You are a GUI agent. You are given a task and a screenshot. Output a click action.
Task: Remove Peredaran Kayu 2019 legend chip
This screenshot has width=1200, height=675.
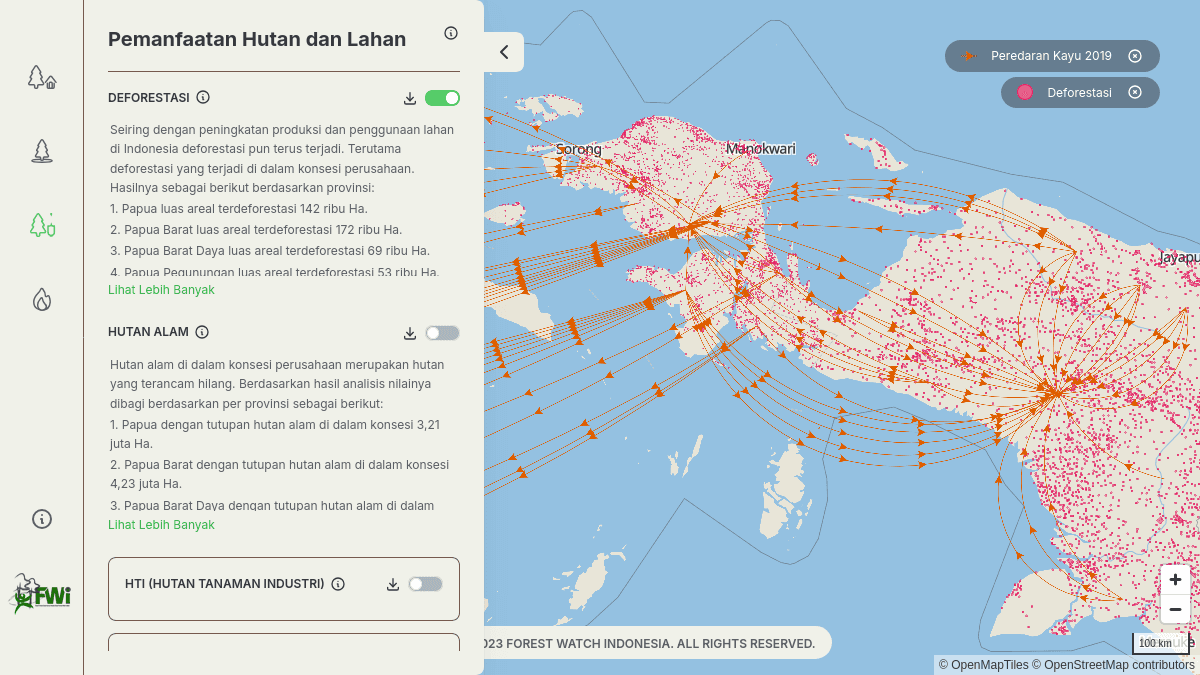click(1135, 56)
